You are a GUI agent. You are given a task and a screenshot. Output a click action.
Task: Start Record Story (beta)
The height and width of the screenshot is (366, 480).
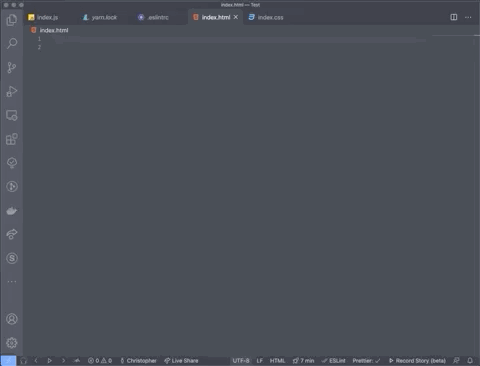(x=417, y=361)
